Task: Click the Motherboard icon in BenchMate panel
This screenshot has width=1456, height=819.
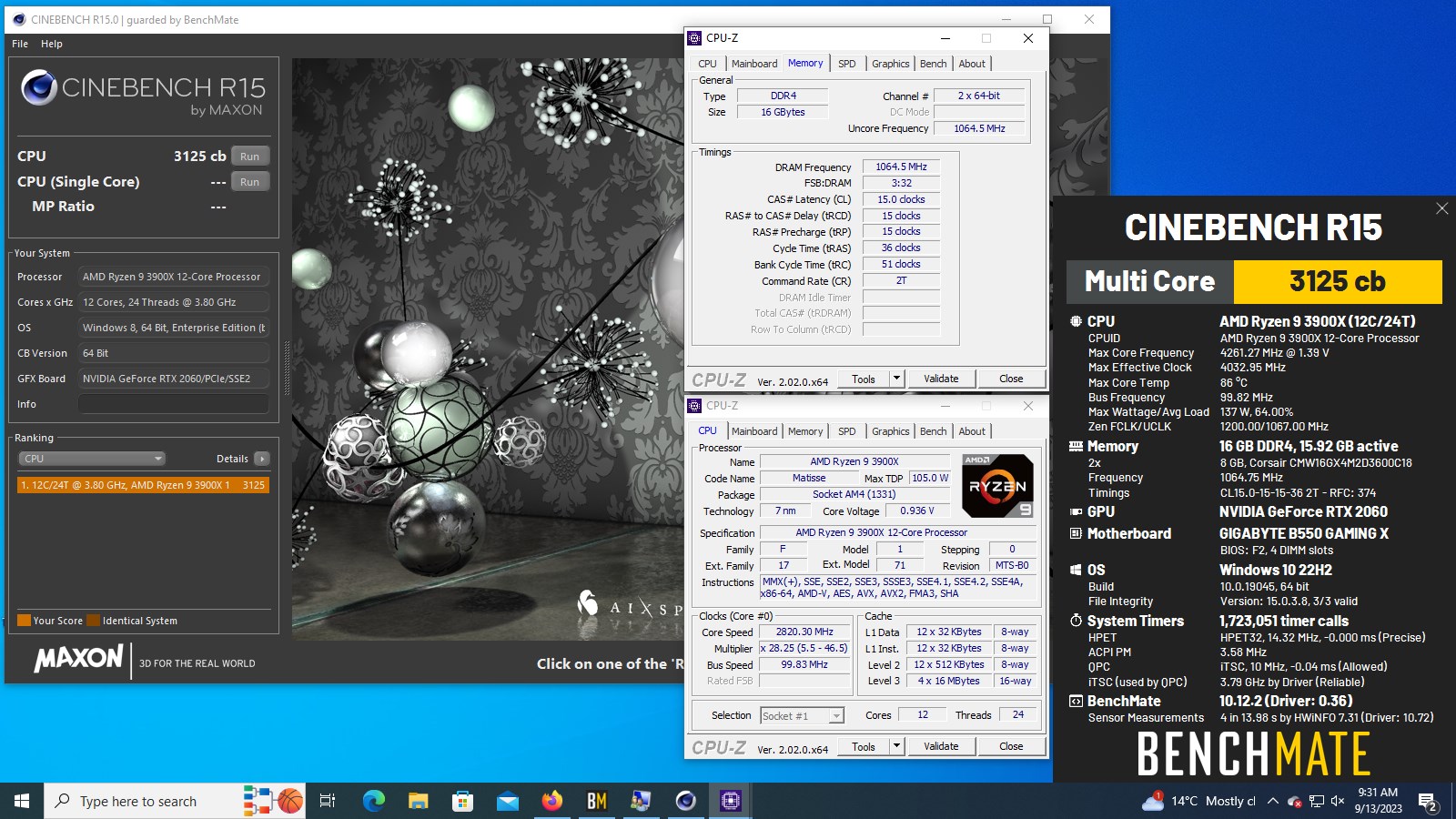Action: (x=1076, y=533)
